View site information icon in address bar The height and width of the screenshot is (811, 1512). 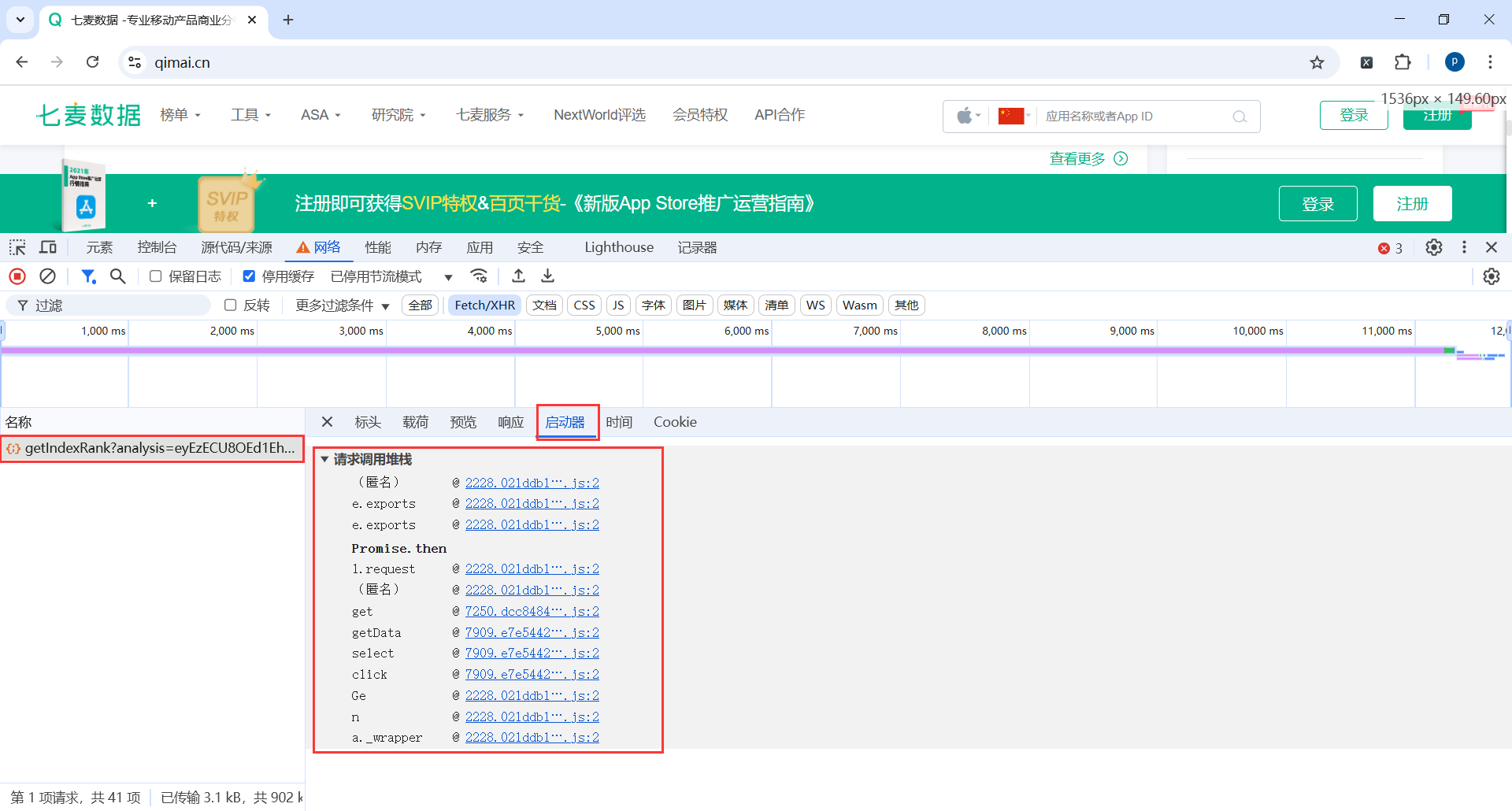[135, 62]
